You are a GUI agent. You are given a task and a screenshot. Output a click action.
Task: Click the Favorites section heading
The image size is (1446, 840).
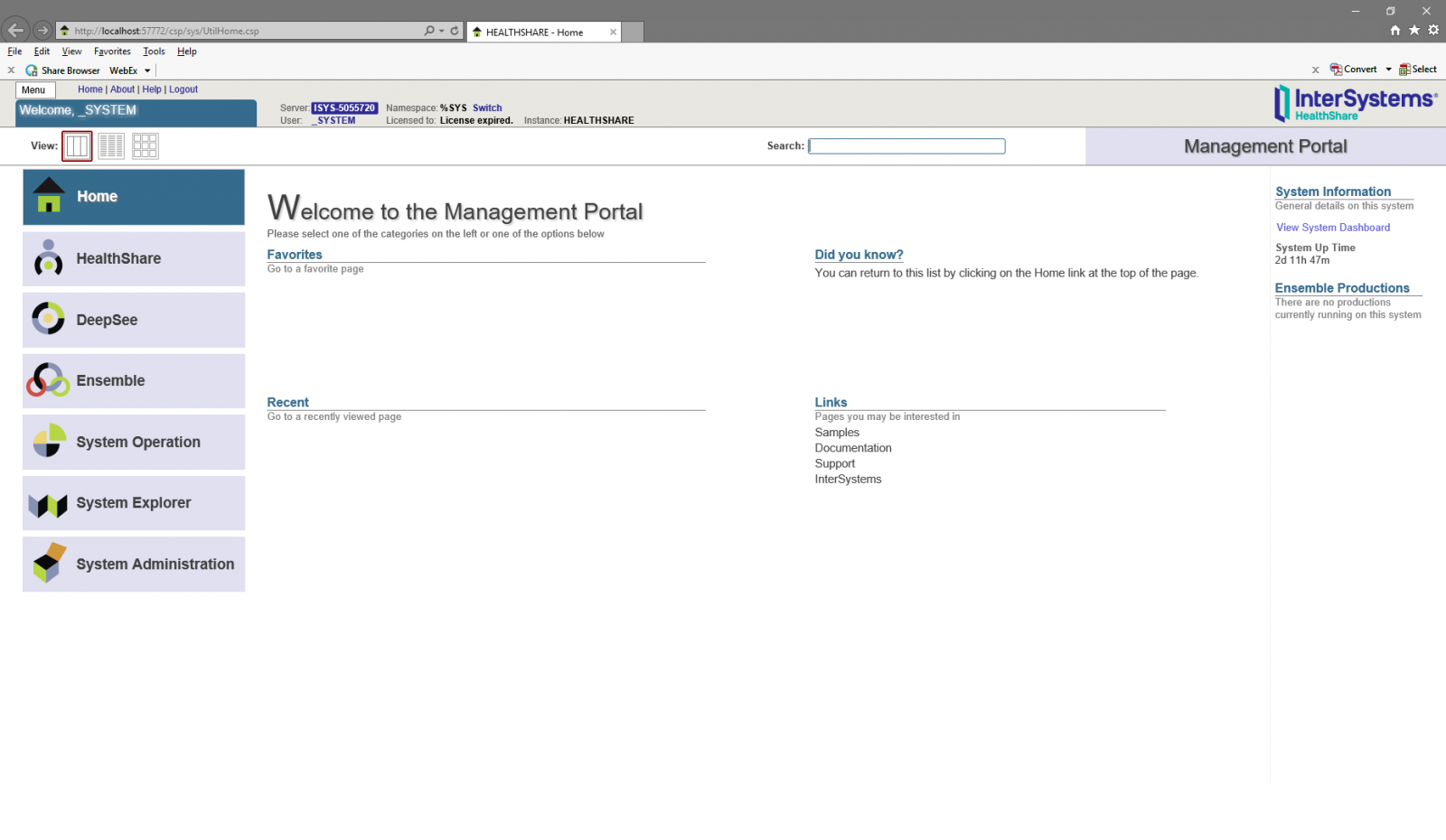[295, 255]
